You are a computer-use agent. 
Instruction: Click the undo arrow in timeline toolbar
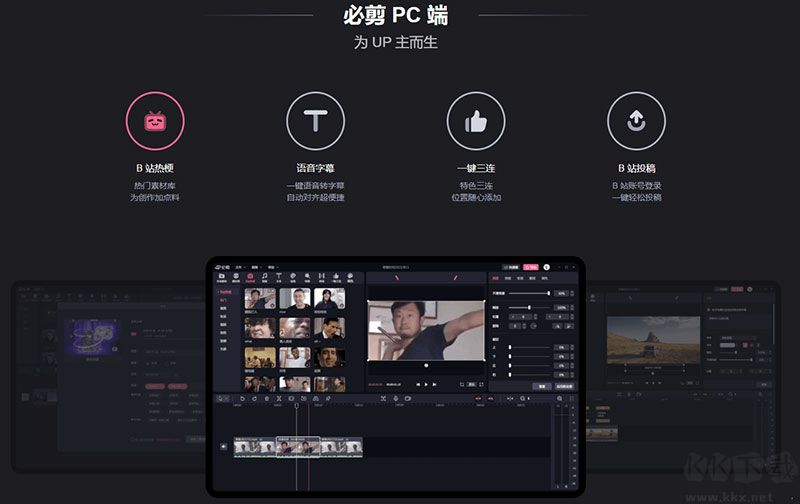pyautogui.click(x=243, y=398)
